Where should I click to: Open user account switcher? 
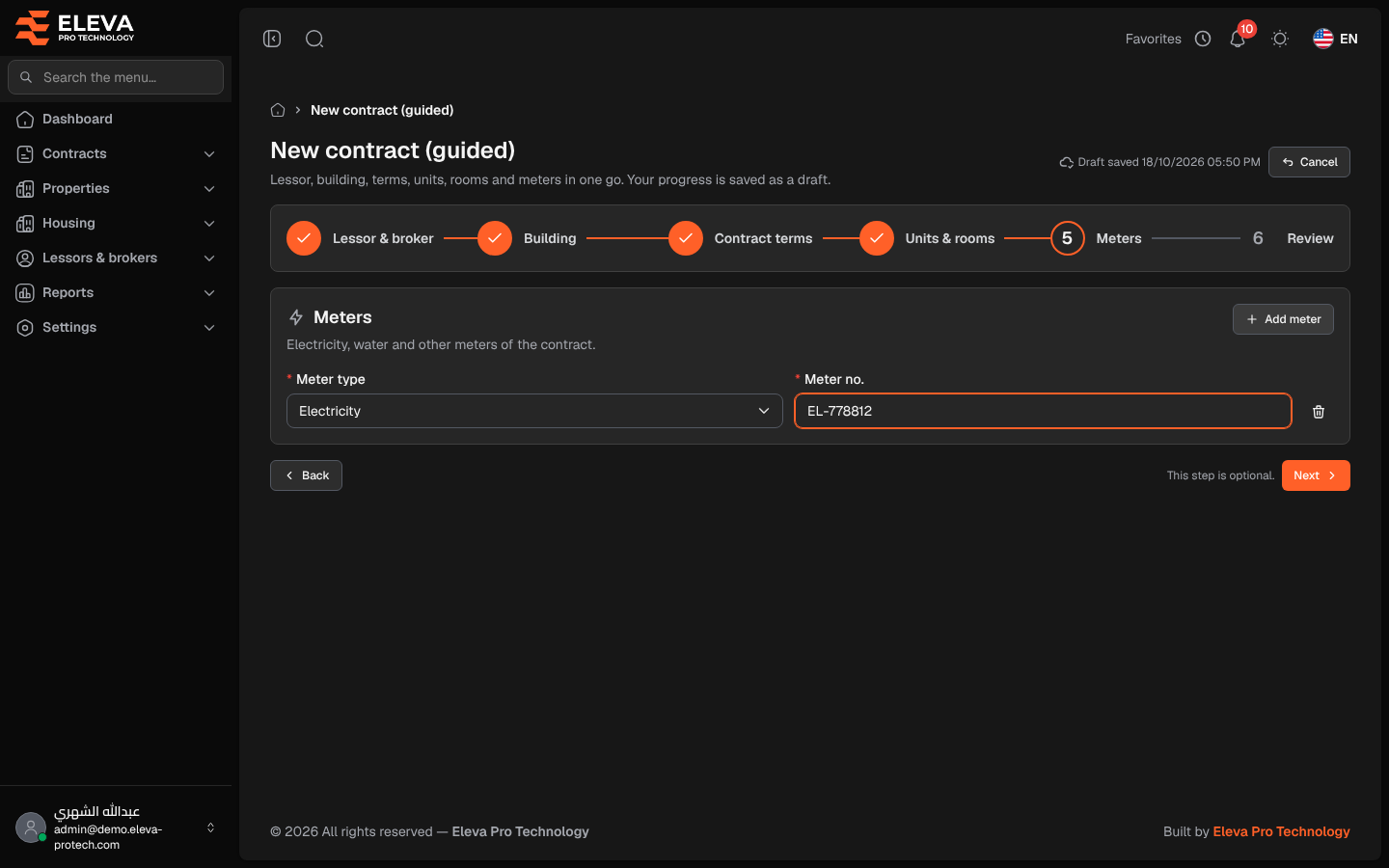[x=116, y=827]
